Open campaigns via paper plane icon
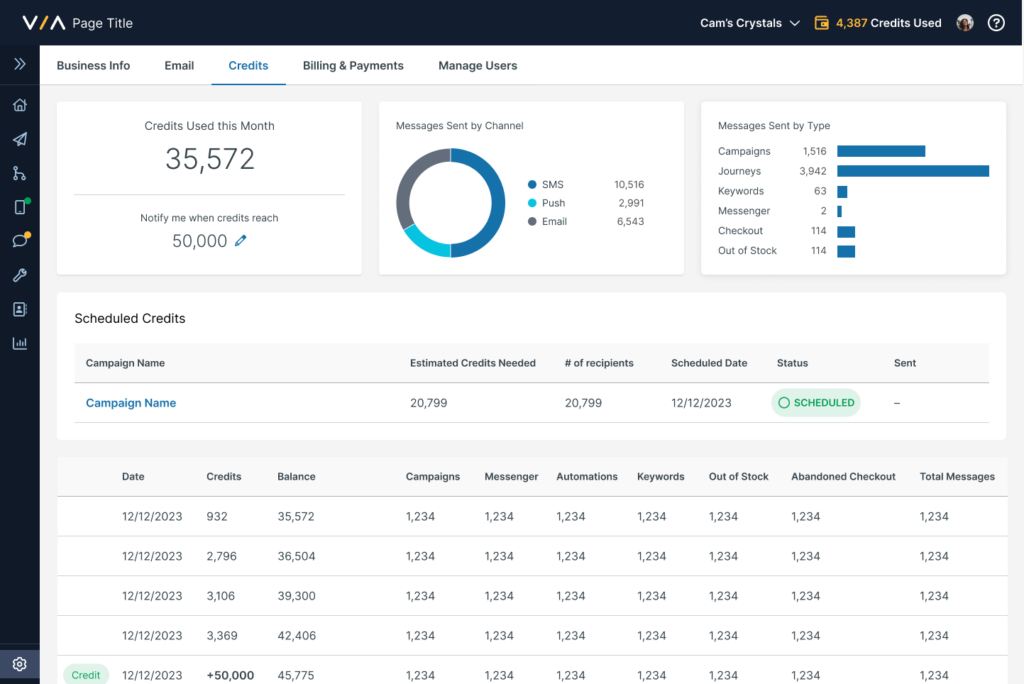This screenshot has height=684, width=1024. pyautogui.click(x=19, y=139)
